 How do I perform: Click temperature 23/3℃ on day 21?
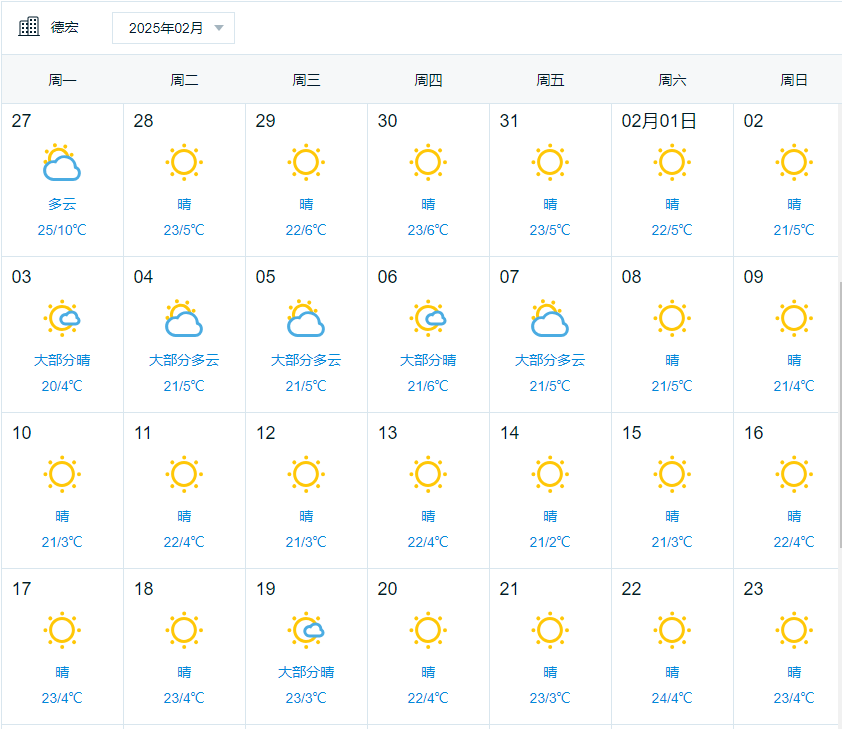(550, 697)
